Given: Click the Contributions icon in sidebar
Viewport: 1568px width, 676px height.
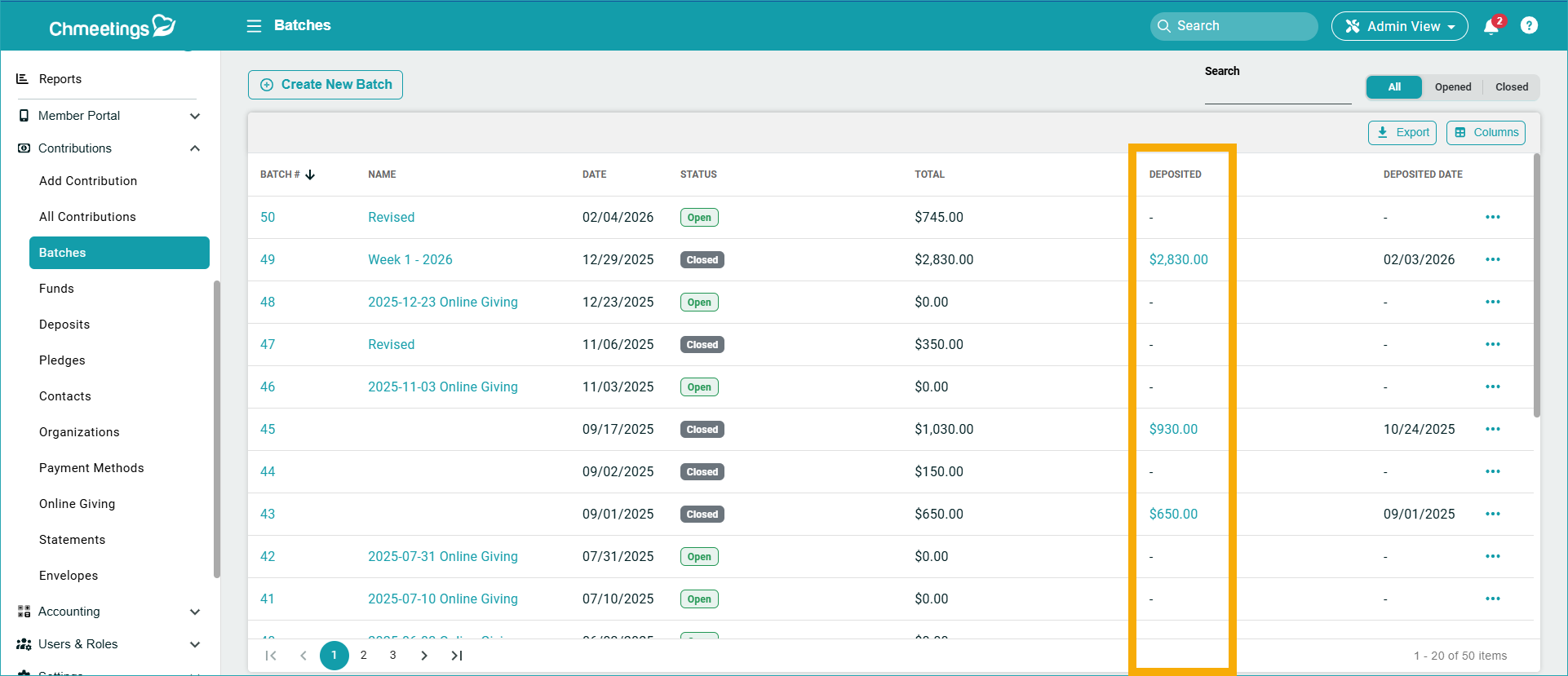Looking at the screenshot, I should (x=24, y=148).
